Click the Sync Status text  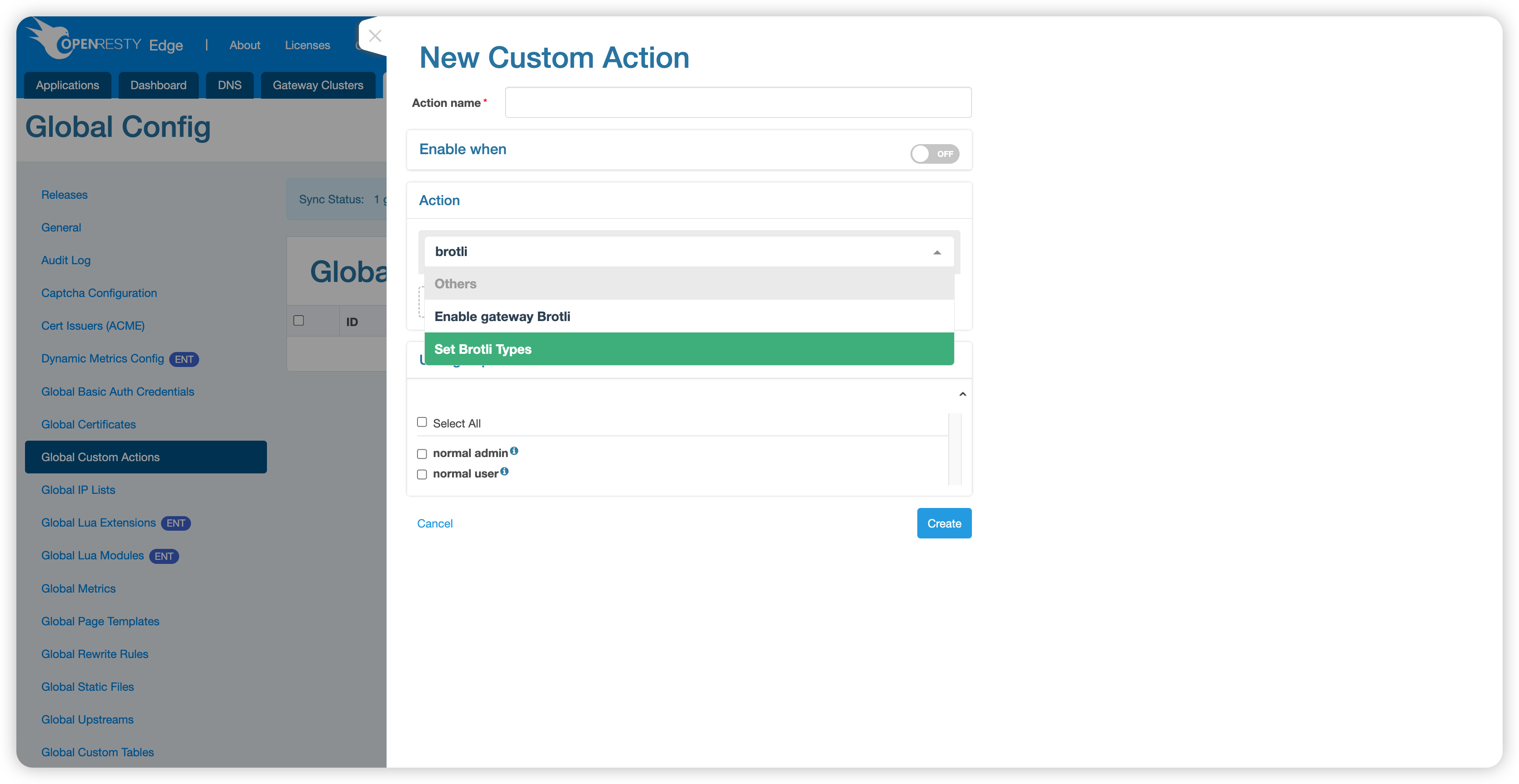332,199
